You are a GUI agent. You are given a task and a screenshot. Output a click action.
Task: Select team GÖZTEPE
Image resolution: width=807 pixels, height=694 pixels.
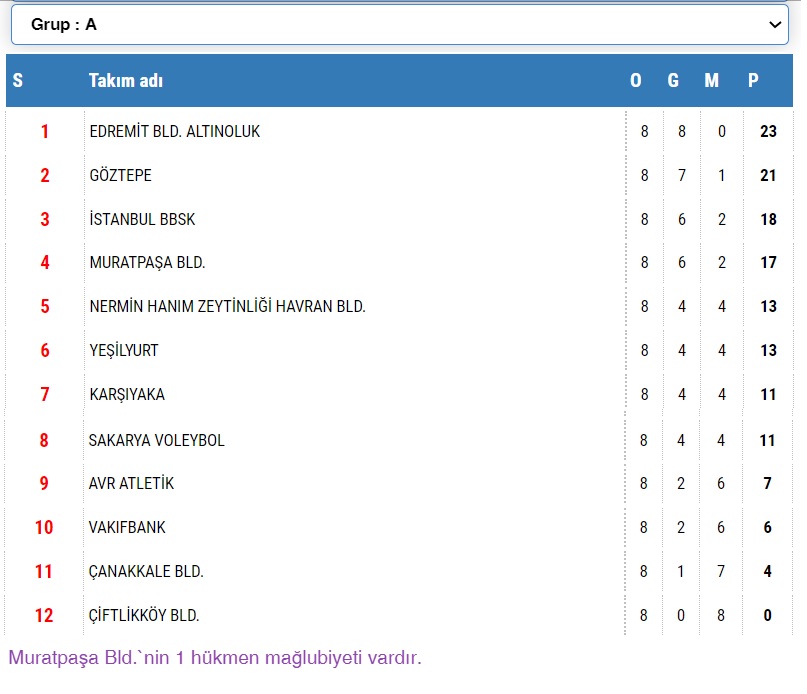pos(120,175)
